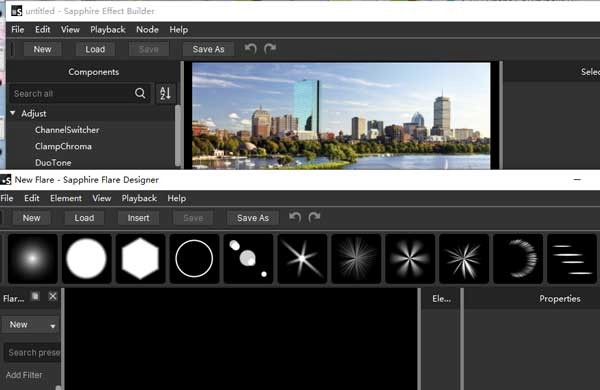This screenshot has height=390, width=600.
Task: Click Load button in Effect Builder toolbar
Action: pos(95,49)
